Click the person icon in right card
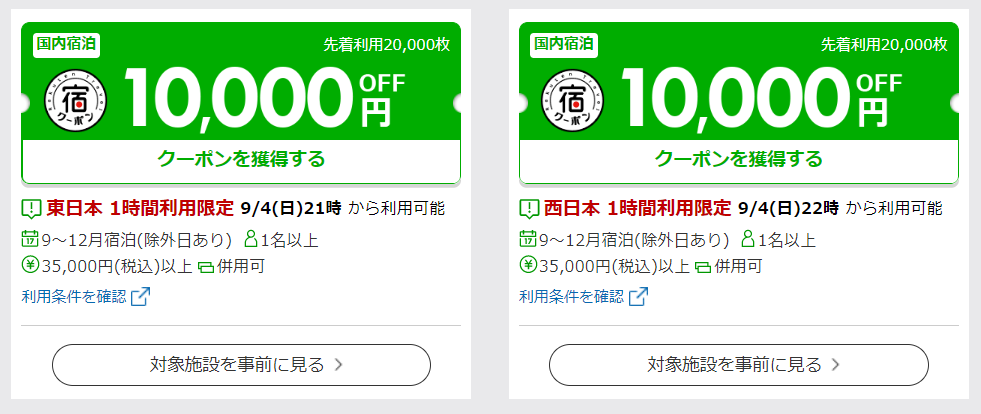Screen dimensions: 981x414 749,238
